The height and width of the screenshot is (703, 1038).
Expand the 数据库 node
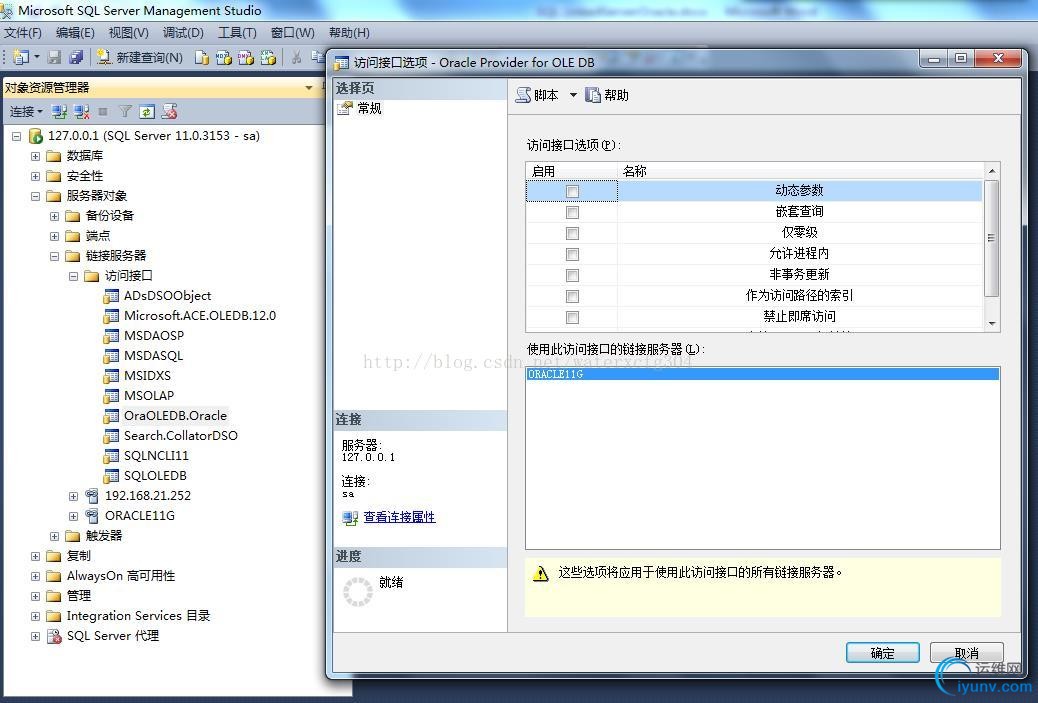click(x=36, y=157)
